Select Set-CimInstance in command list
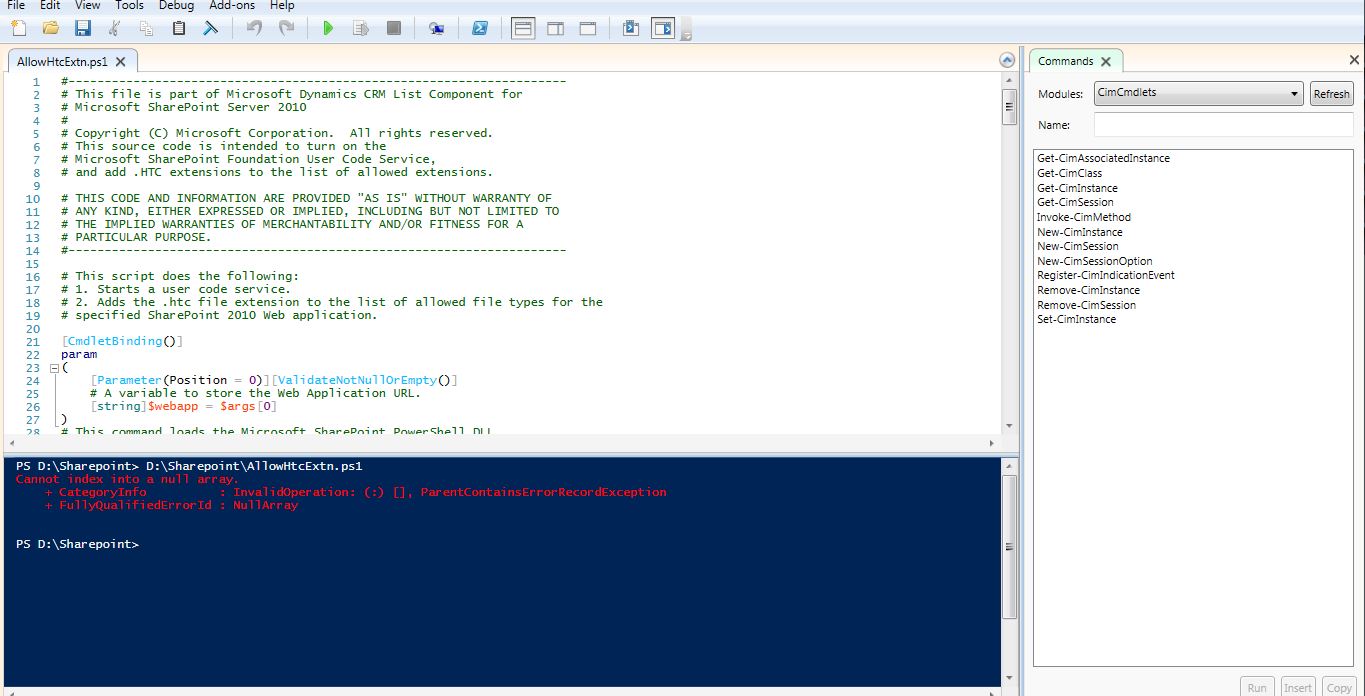The width and height of the screenshot is (1365, 696). point(1076,319)
